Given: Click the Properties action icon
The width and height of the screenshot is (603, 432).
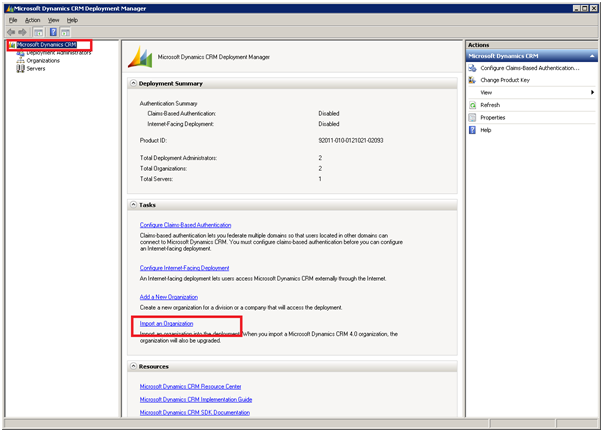Looking at the screenshot, I should [x=473, y=117].
